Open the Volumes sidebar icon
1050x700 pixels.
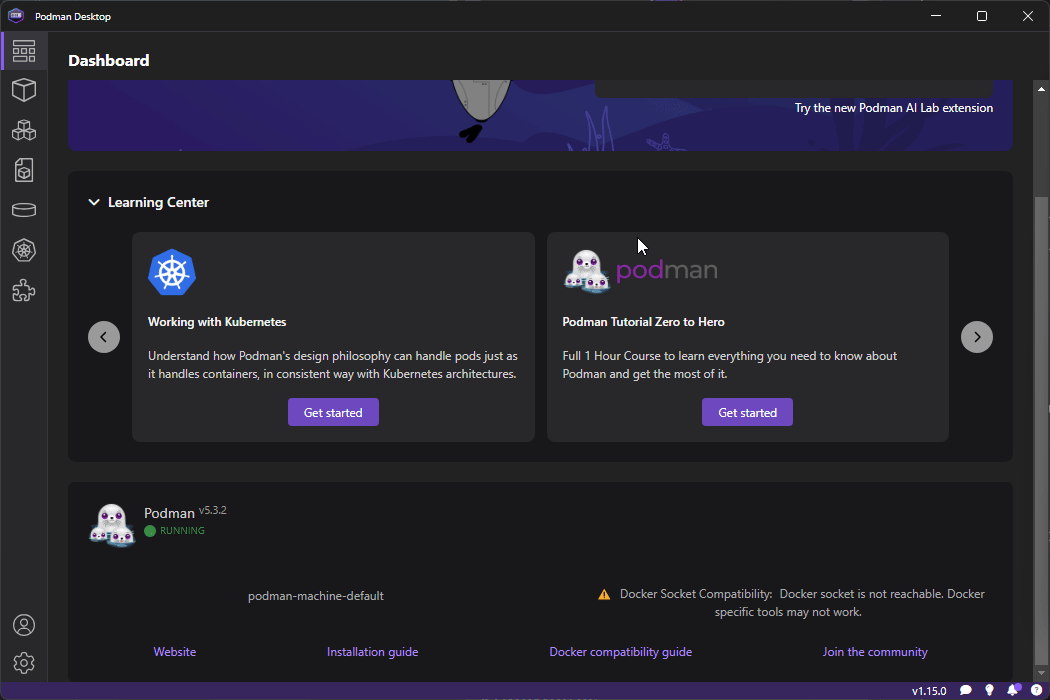point(24,210)
